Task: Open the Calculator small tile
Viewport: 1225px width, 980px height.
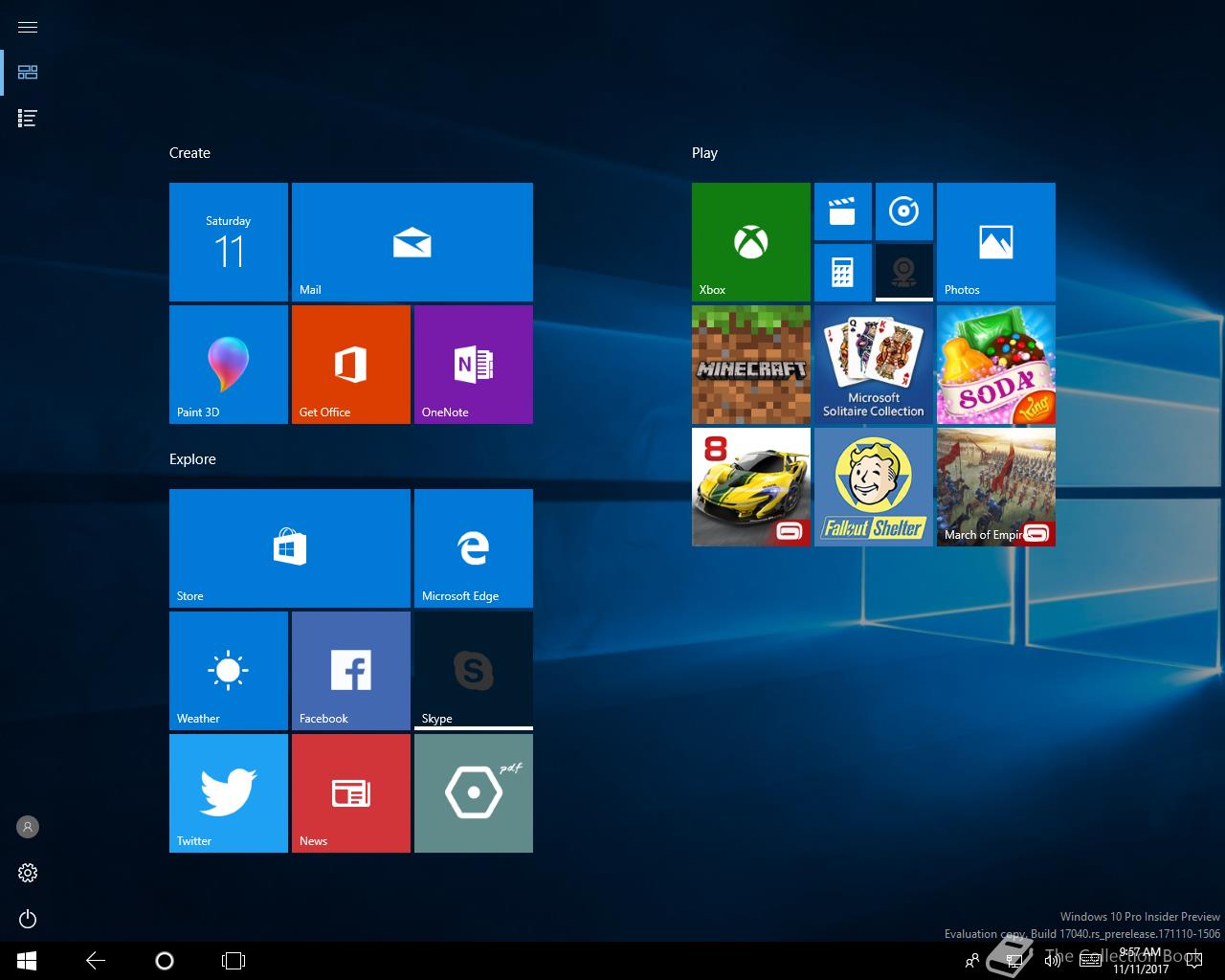Action: click(x=843, y=273)
